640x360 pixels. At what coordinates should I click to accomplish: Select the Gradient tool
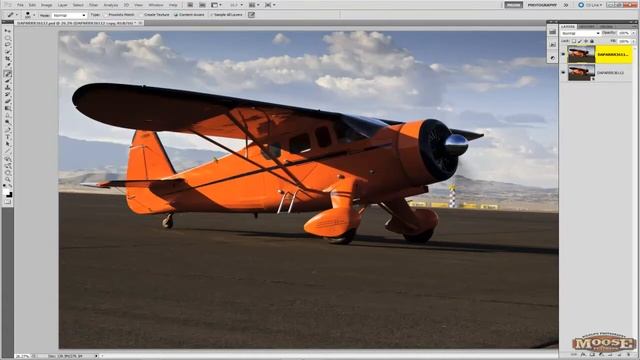8,109
